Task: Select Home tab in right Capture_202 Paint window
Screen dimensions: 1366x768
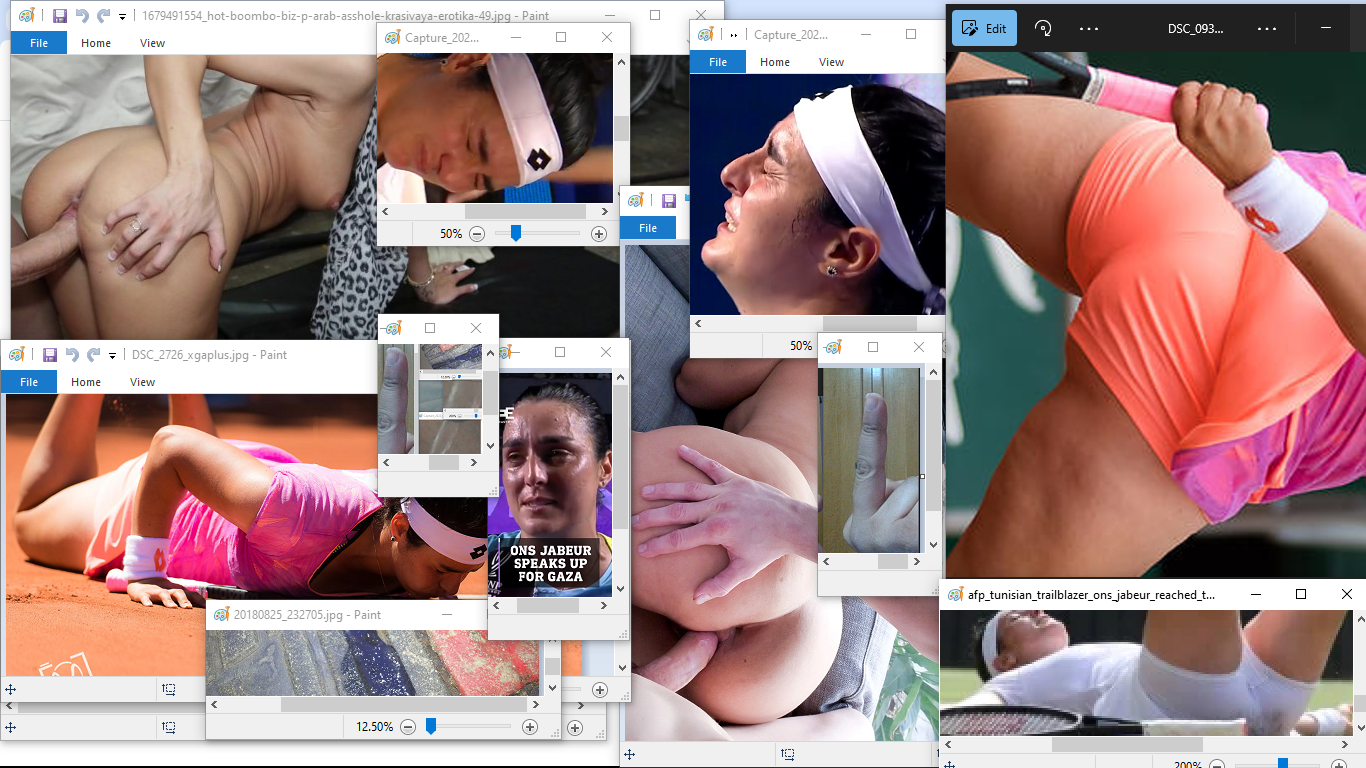Action: tap(774, 62)
